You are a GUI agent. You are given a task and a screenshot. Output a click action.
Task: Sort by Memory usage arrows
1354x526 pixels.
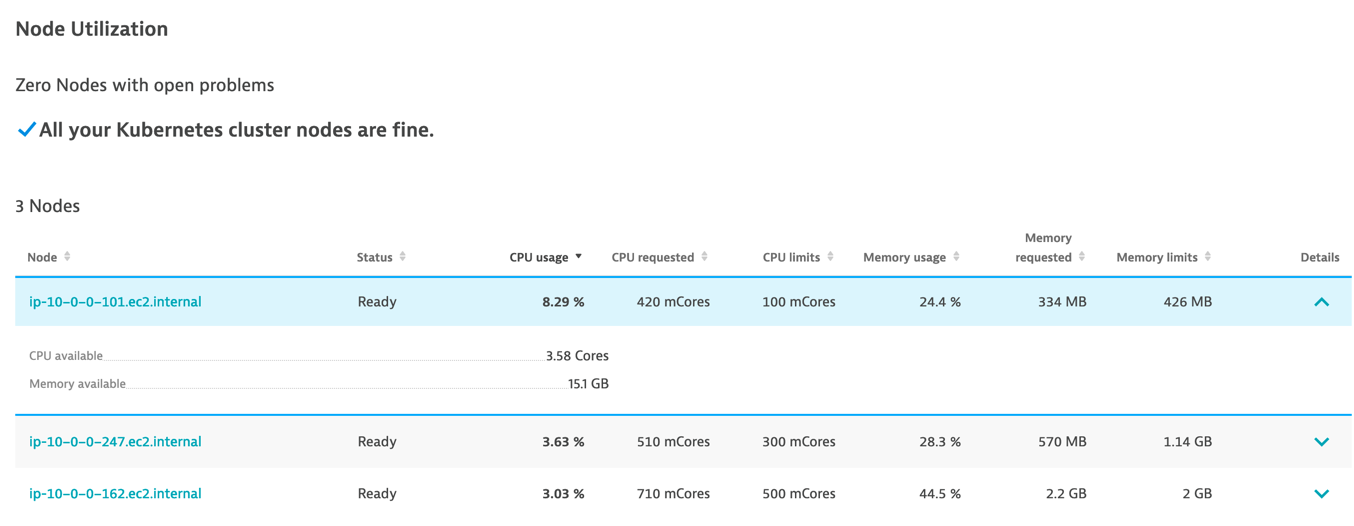[956, 257]
